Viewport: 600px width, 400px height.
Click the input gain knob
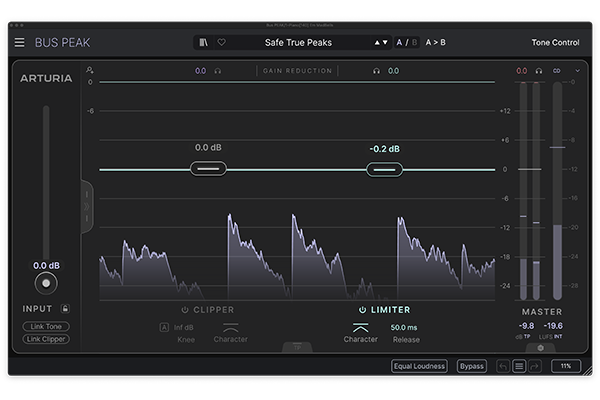46,284
